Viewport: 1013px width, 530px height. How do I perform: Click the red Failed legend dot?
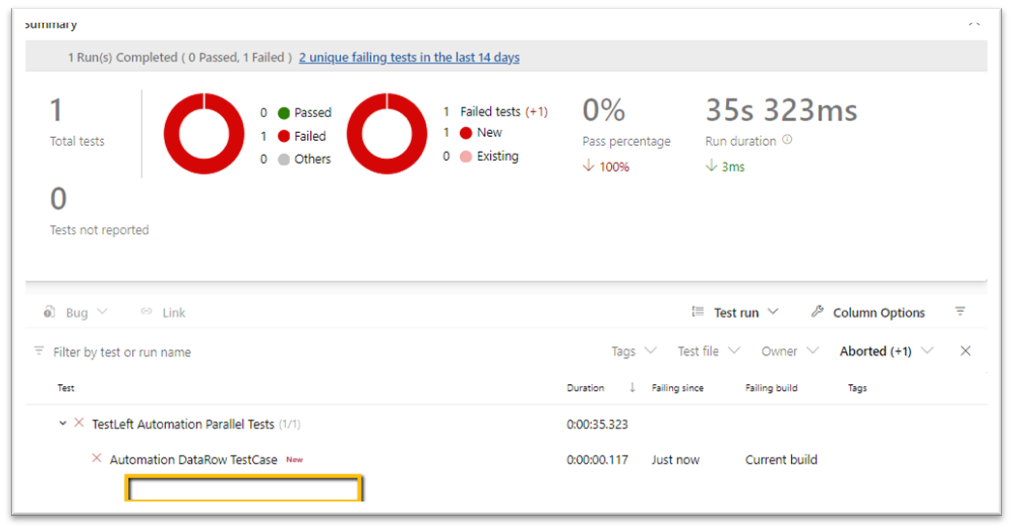coord(284,136)
